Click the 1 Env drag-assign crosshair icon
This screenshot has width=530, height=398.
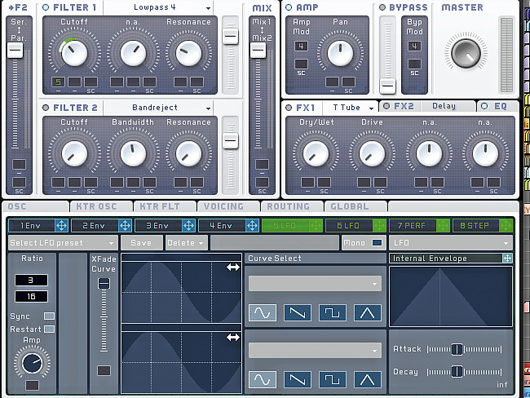62,226
